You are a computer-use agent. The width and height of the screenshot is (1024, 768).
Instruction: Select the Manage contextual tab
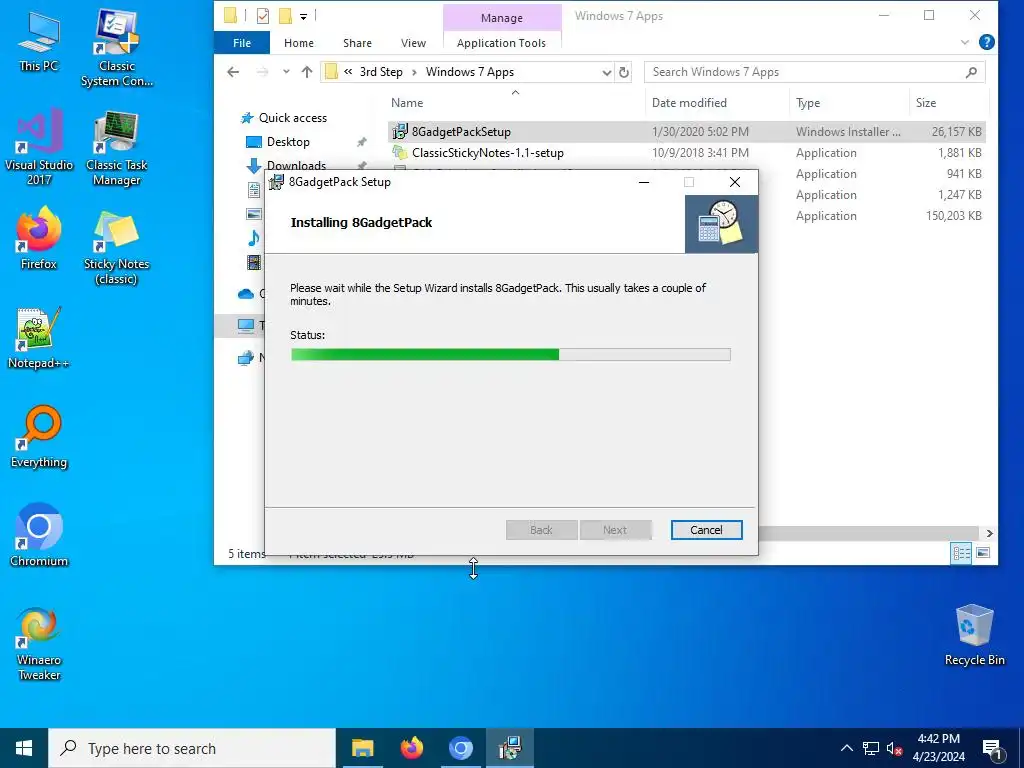coord(502,18)
